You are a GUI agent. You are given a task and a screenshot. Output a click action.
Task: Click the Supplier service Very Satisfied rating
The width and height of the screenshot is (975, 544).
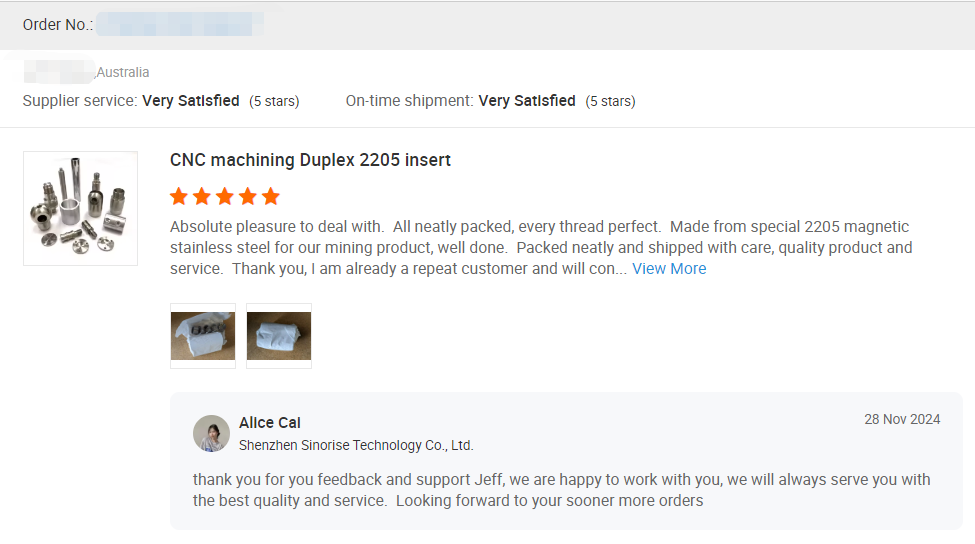(x=190, y=101)
